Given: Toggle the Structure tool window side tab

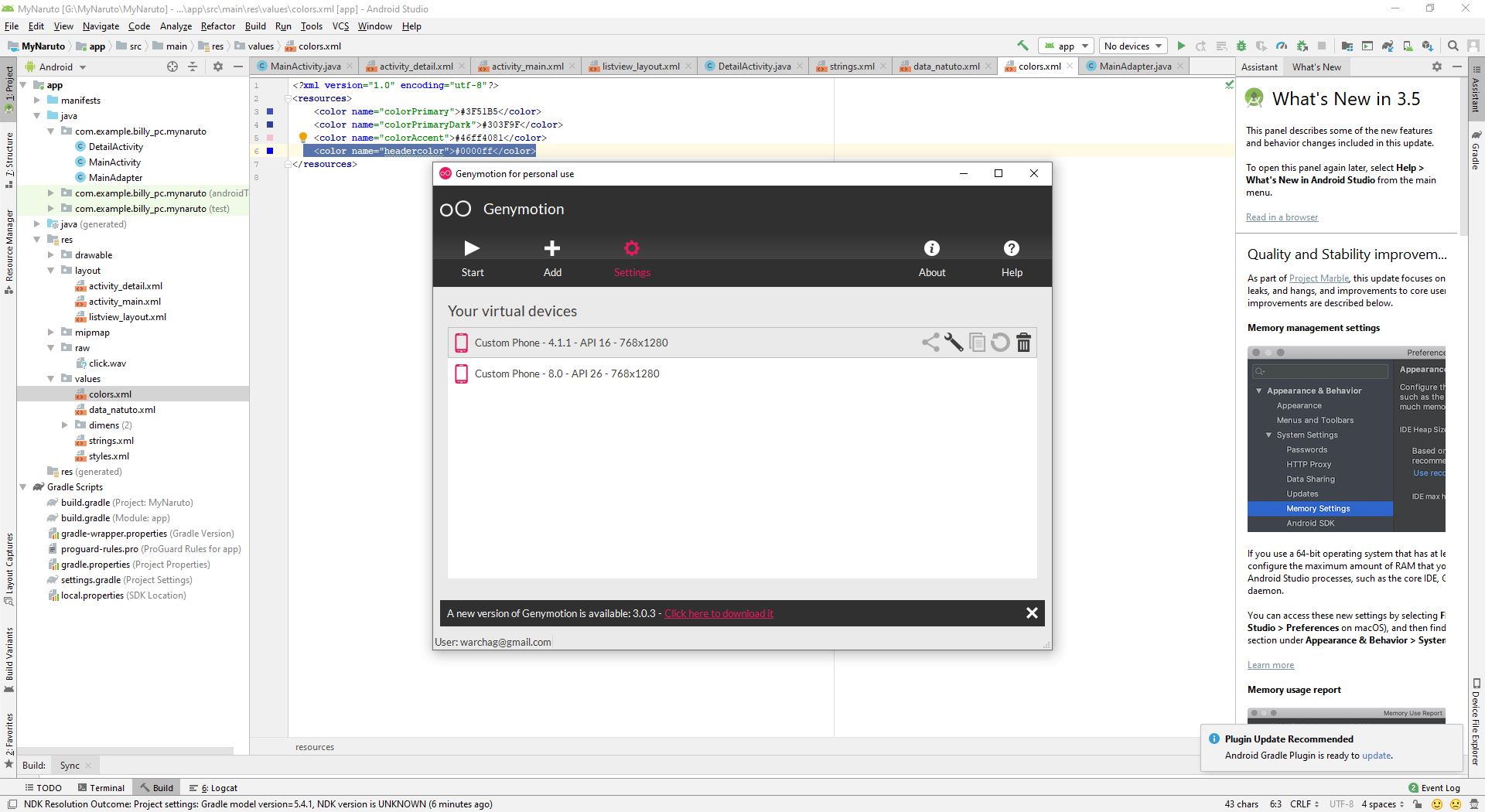Looking at the screenshot, I should 9,161.
